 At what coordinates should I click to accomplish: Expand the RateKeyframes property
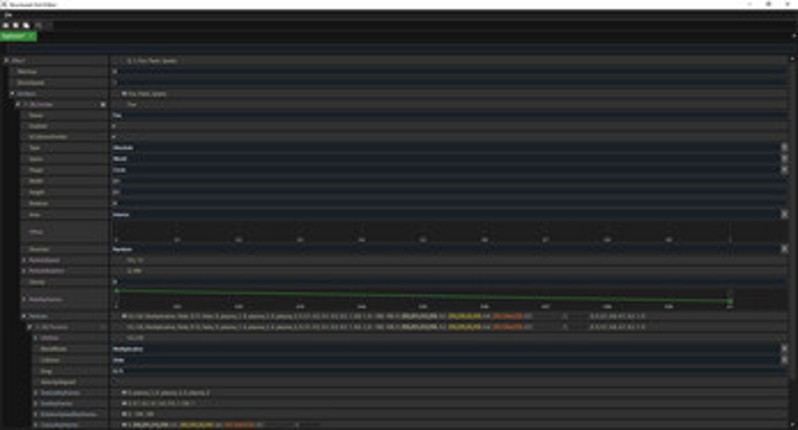coord(24,299)
